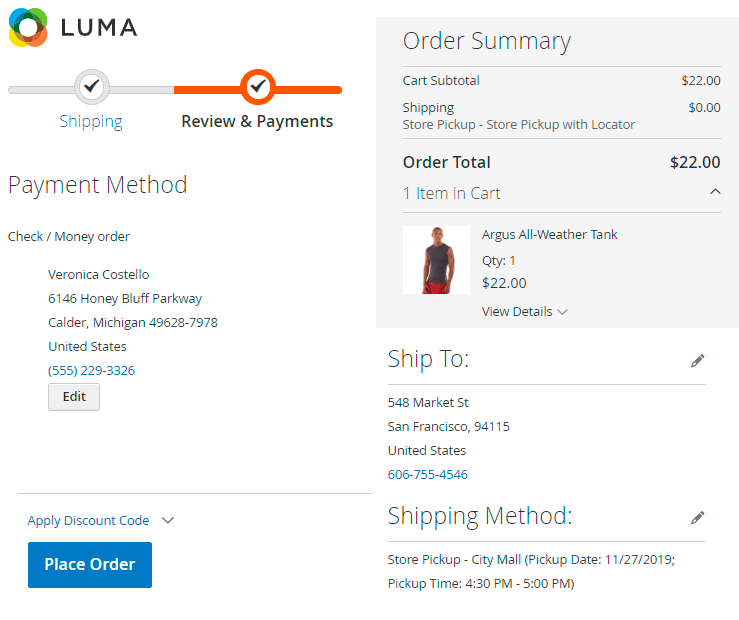
Task: Select Check / Money order payment method
Action: click(68, 236)
